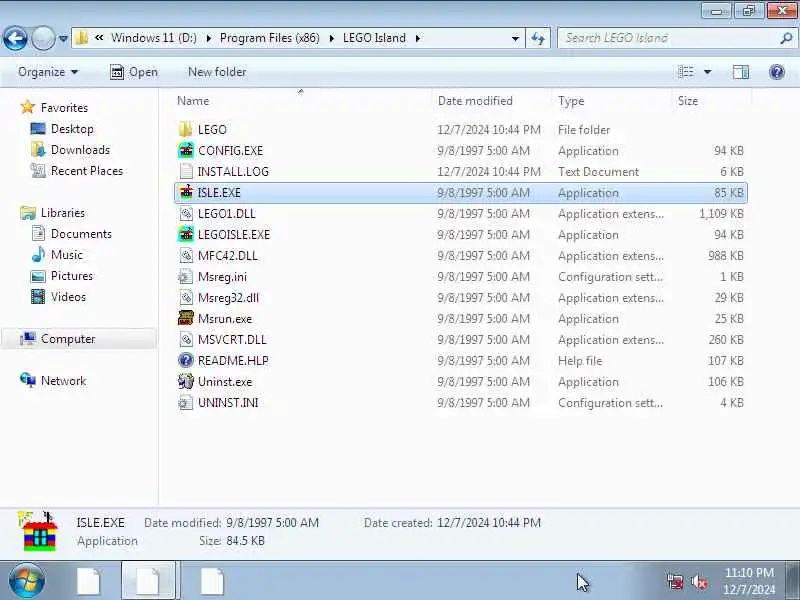
Task: Open the view options dropdown arrow
Action: [708, 72]
